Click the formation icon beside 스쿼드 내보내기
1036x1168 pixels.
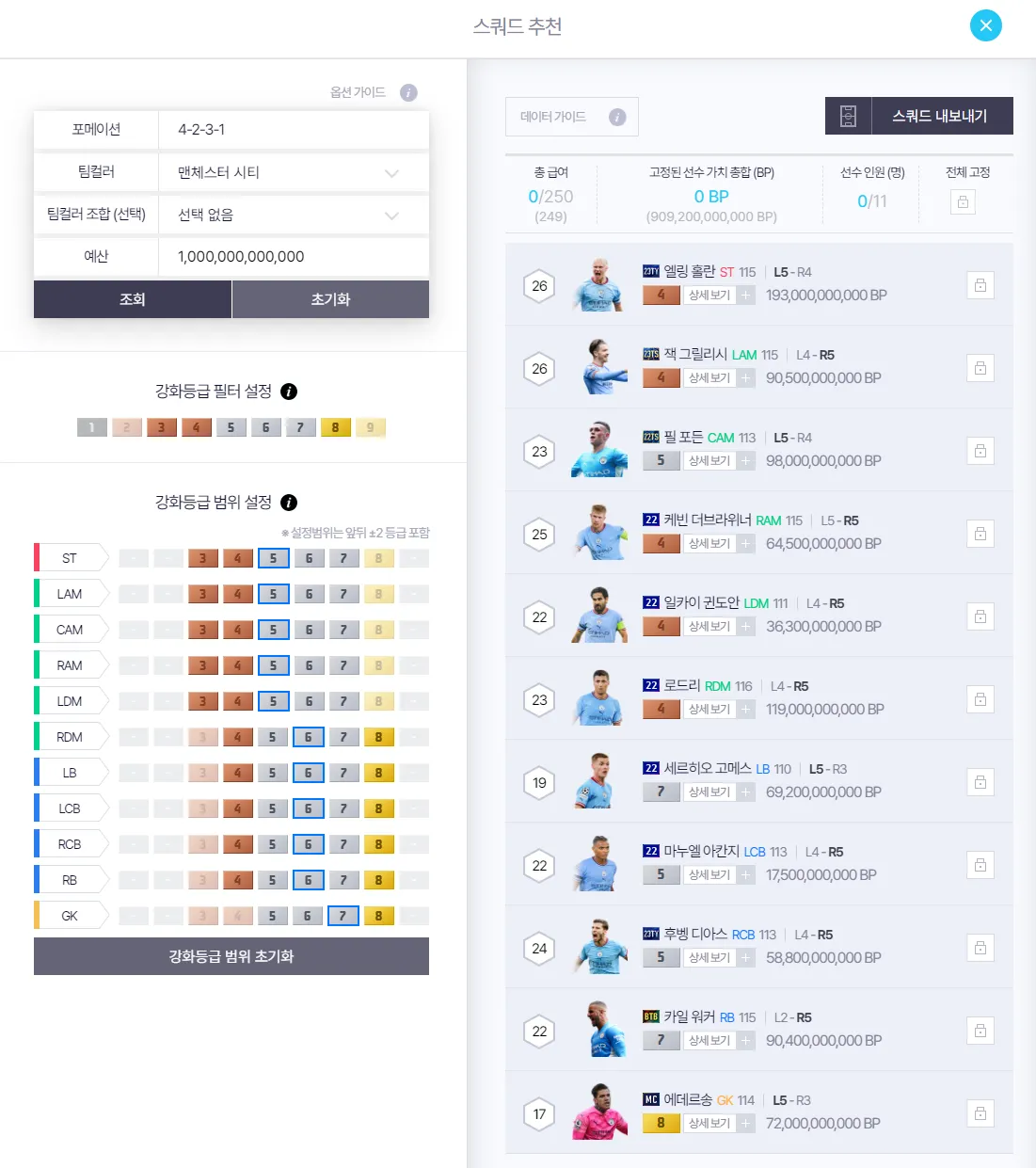click(x=848, y=116)
